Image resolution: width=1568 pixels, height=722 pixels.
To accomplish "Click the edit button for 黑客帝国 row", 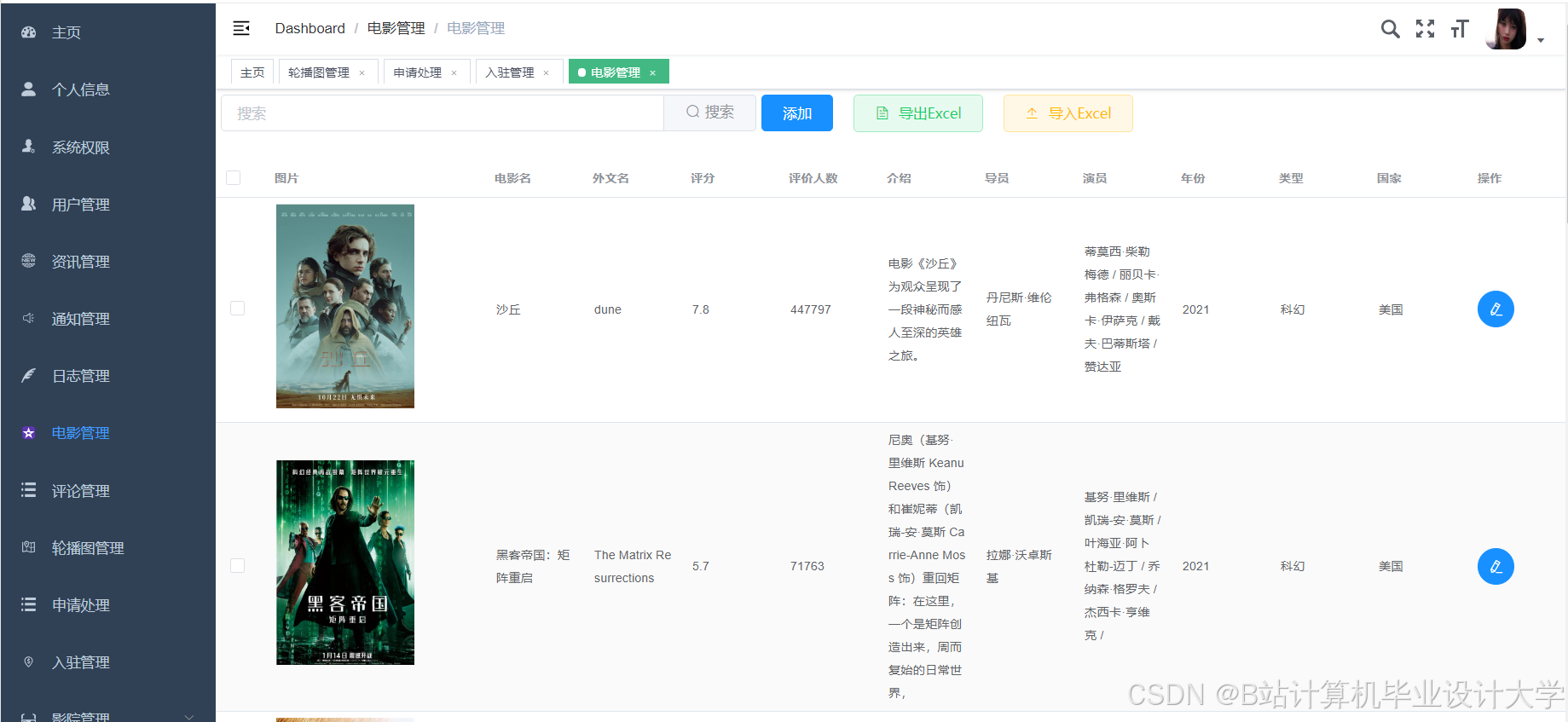I will click(1496, 566).
